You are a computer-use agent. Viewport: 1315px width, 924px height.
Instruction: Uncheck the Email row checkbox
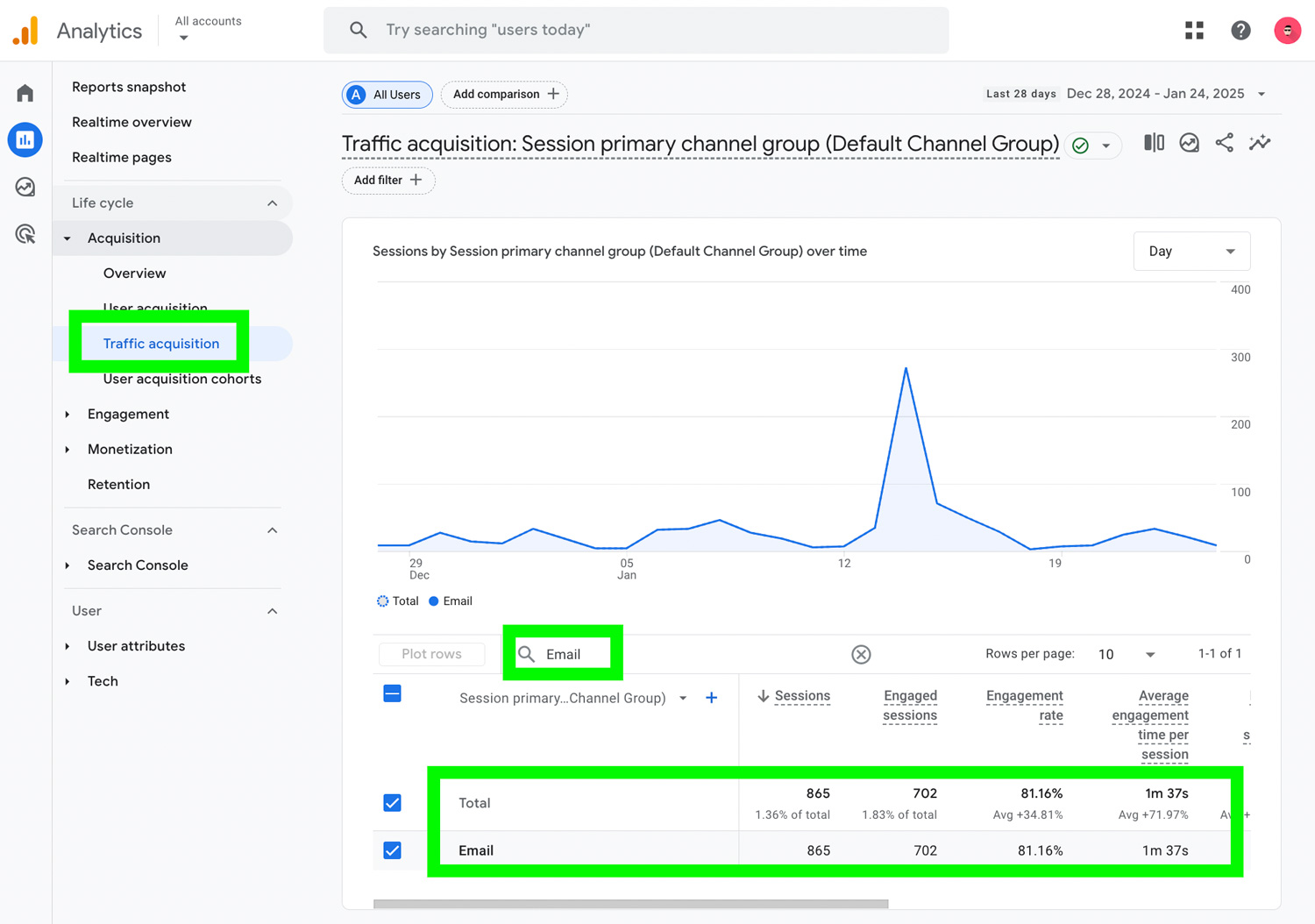[393, 850]
